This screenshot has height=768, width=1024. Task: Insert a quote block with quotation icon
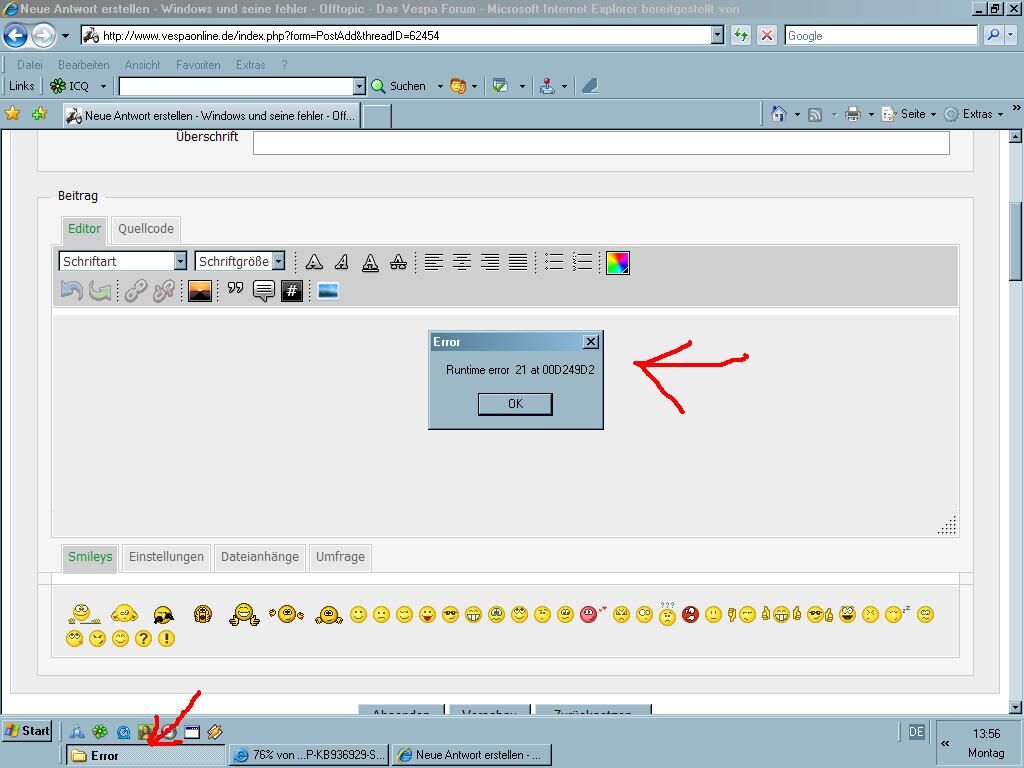(235, 291)
